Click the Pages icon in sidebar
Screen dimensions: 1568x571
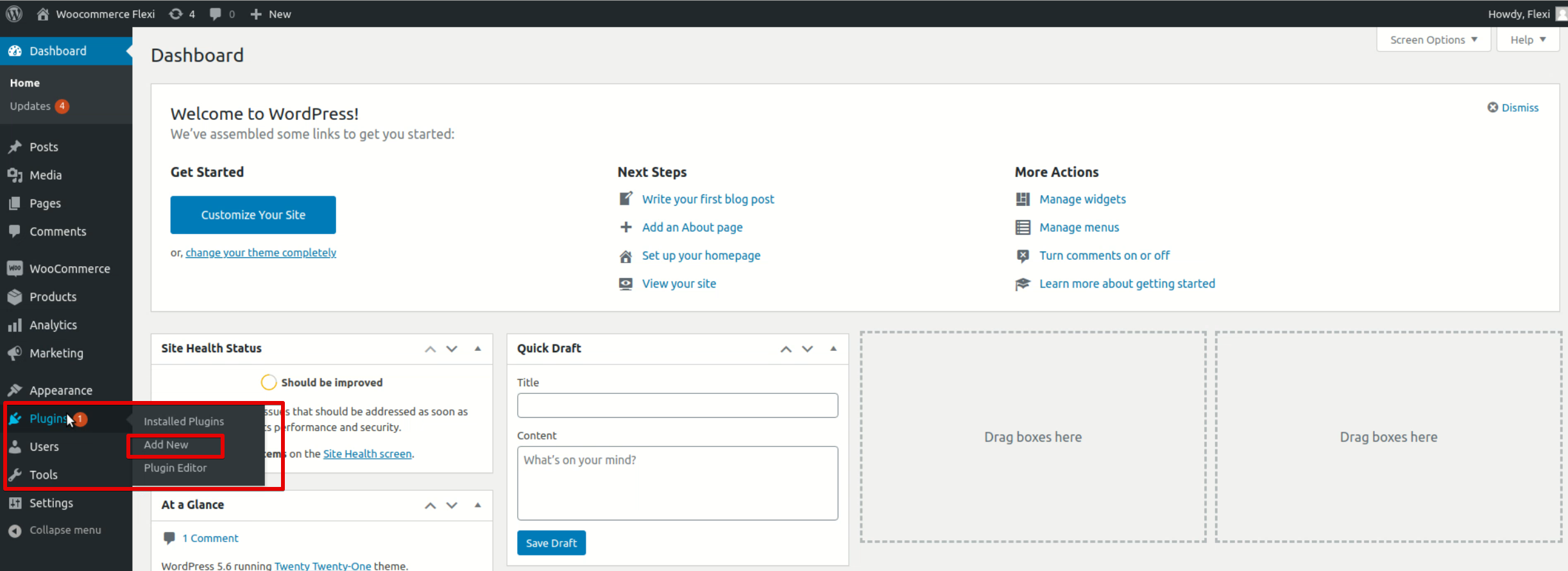point(15,203)
